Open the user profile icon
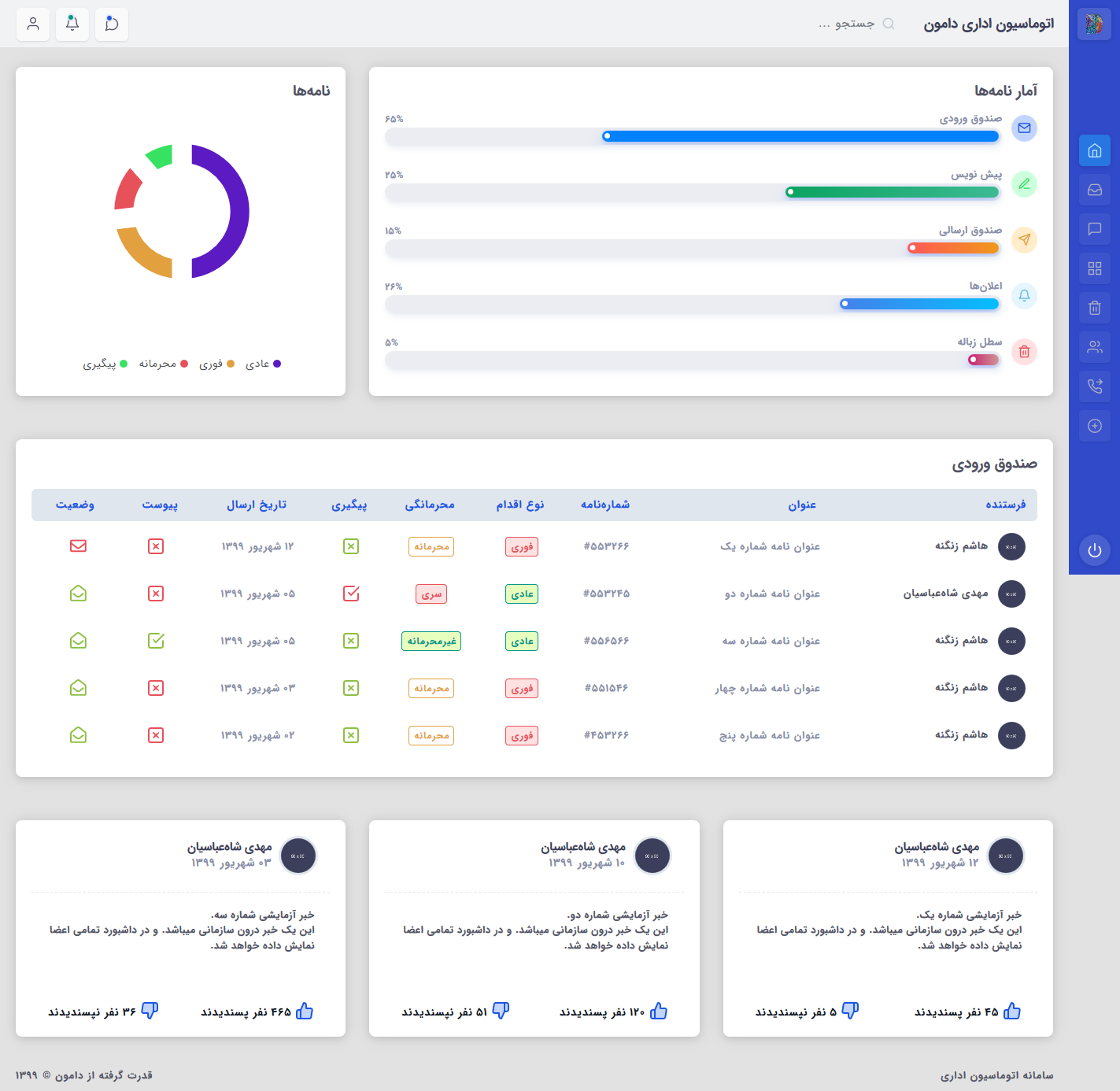1120x1091 pixels. [x=33, y=24]
